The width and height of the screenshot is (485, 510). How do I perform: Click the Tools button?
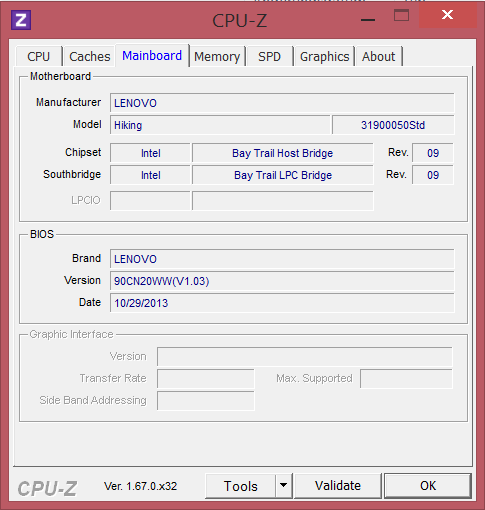point(241,486)
